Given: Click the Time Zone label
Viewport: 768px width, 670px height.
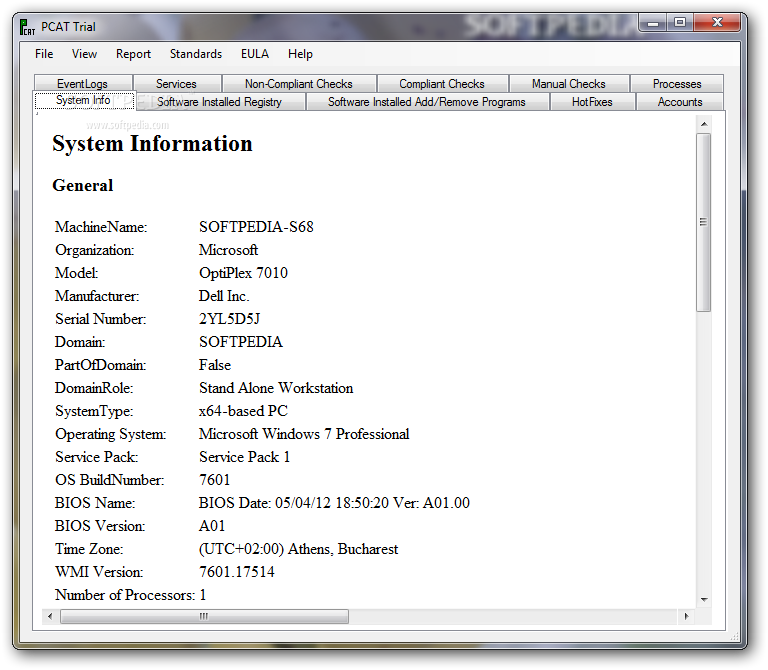Looking at the screenshot, I should 89,549.
